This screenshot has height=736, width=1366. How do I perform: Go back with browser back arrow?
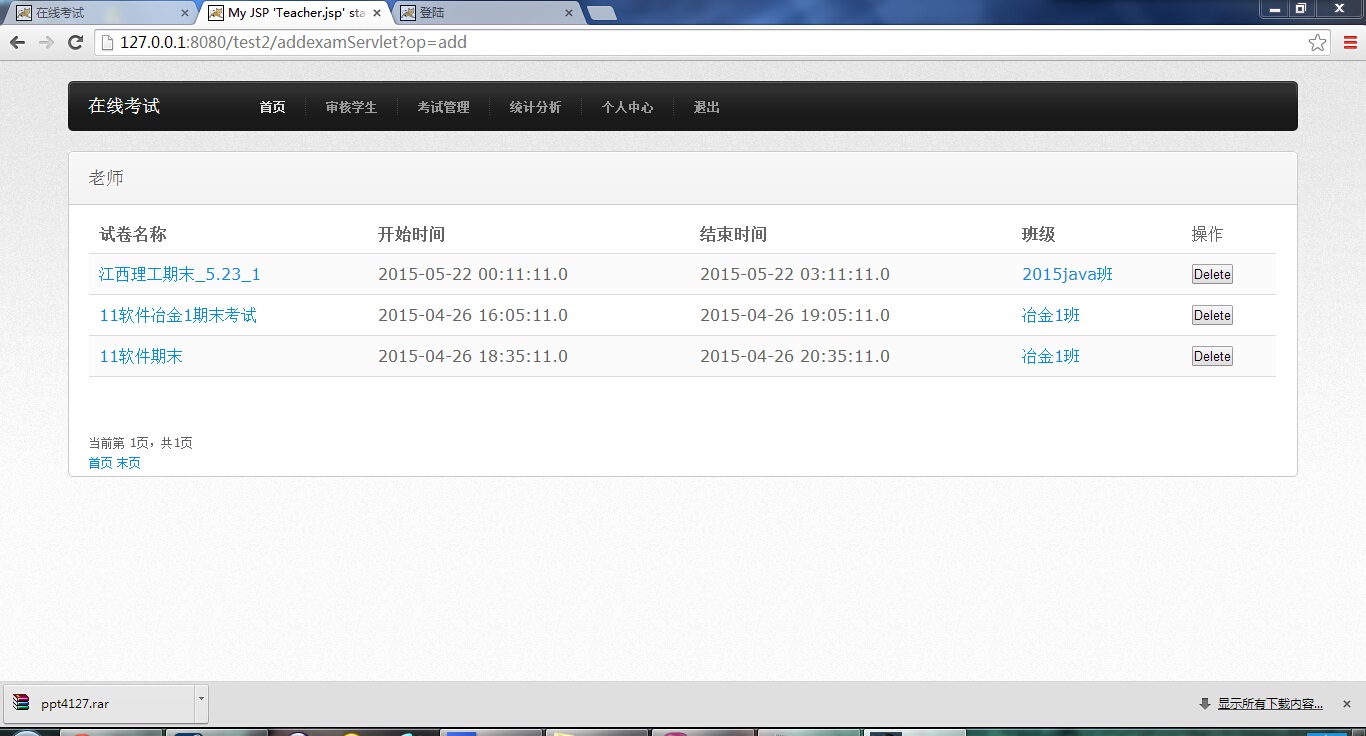click(x=17, y=42)
